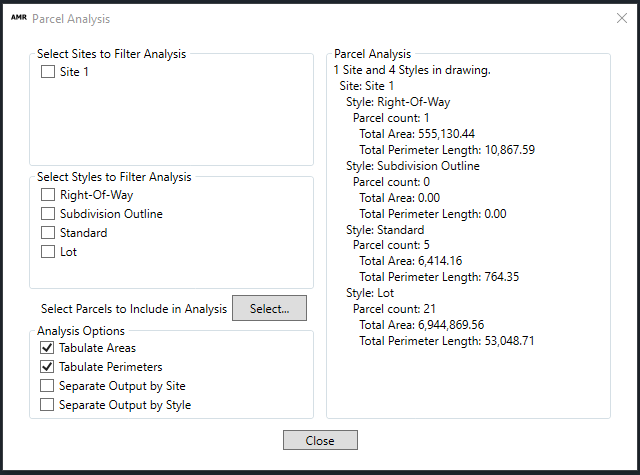Click the Close button at bottom
The height and width of the screenshot is (475, 640).
pyautogui.click(x=320, y=440)
